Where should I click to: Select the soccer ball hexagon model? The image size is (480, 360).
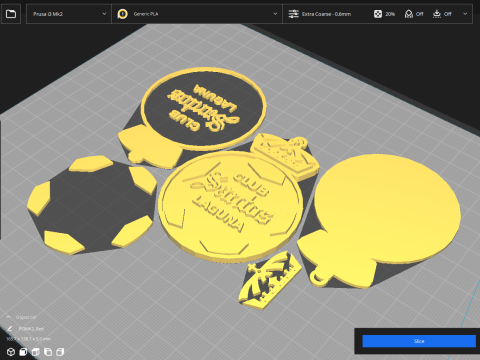tap(92, 204)
